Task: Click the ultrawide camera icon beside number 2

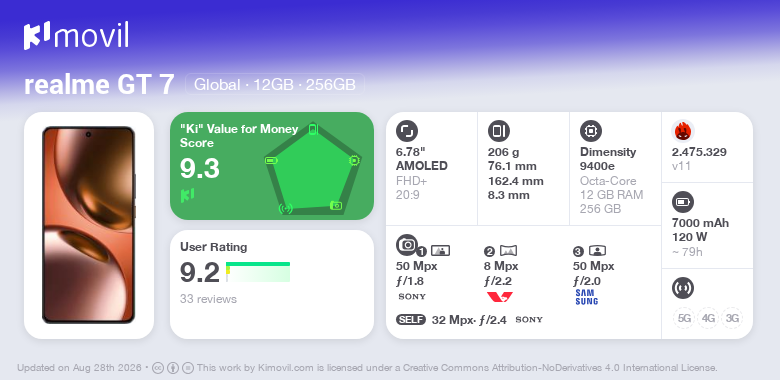Action: pos(508,251)
